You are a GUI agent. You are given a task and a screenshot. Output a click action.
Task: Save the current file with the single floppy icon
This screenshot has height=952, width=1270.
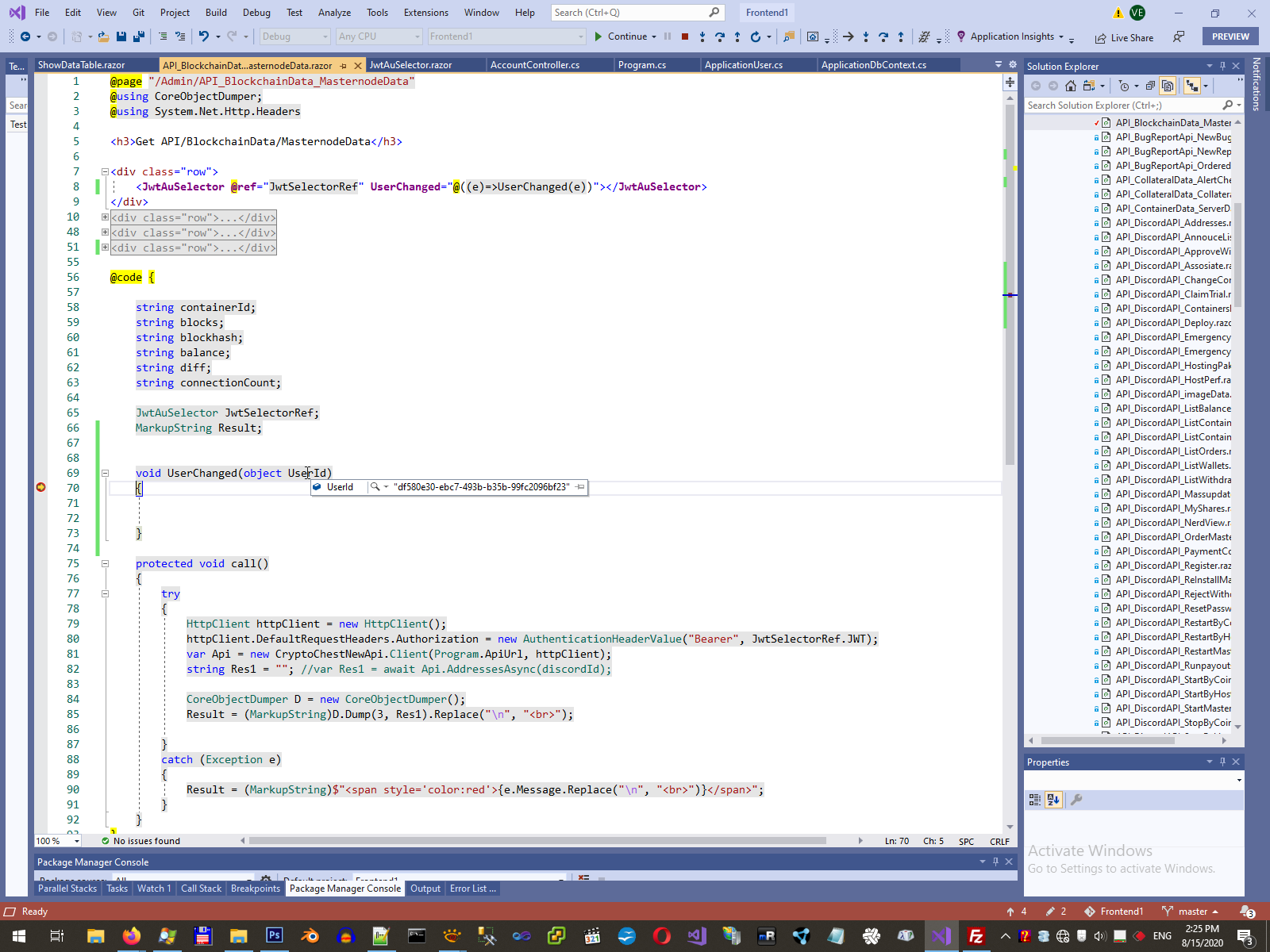click(121, 36)
